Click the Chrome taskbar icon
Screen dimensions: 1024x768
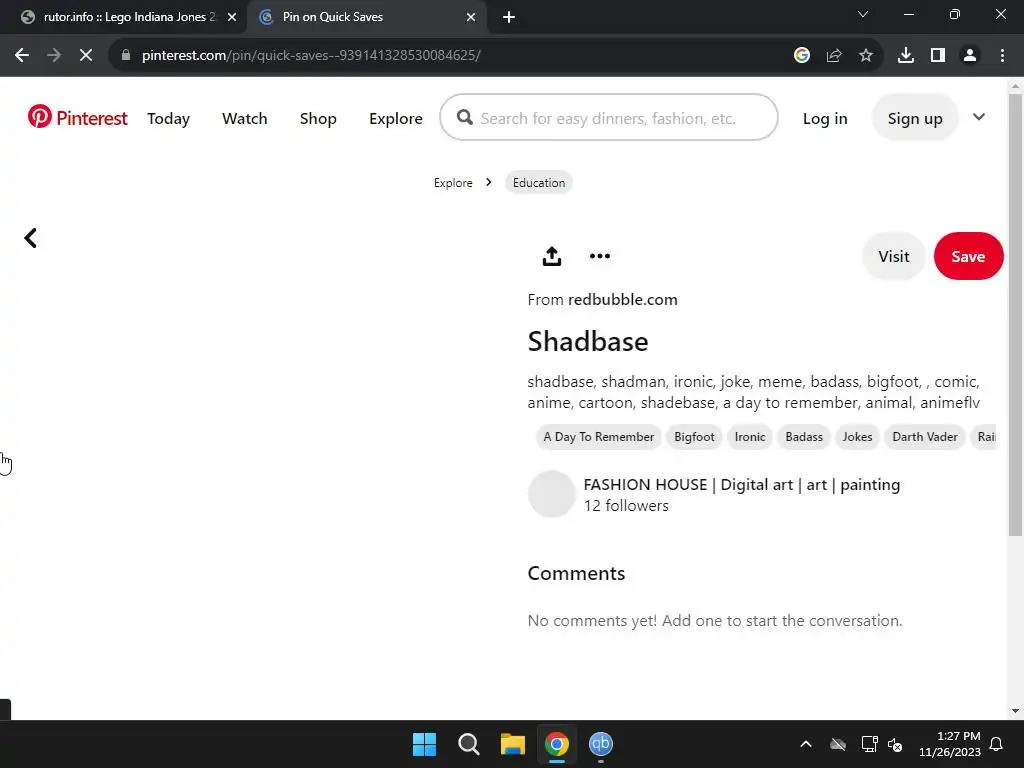(557, 744)
